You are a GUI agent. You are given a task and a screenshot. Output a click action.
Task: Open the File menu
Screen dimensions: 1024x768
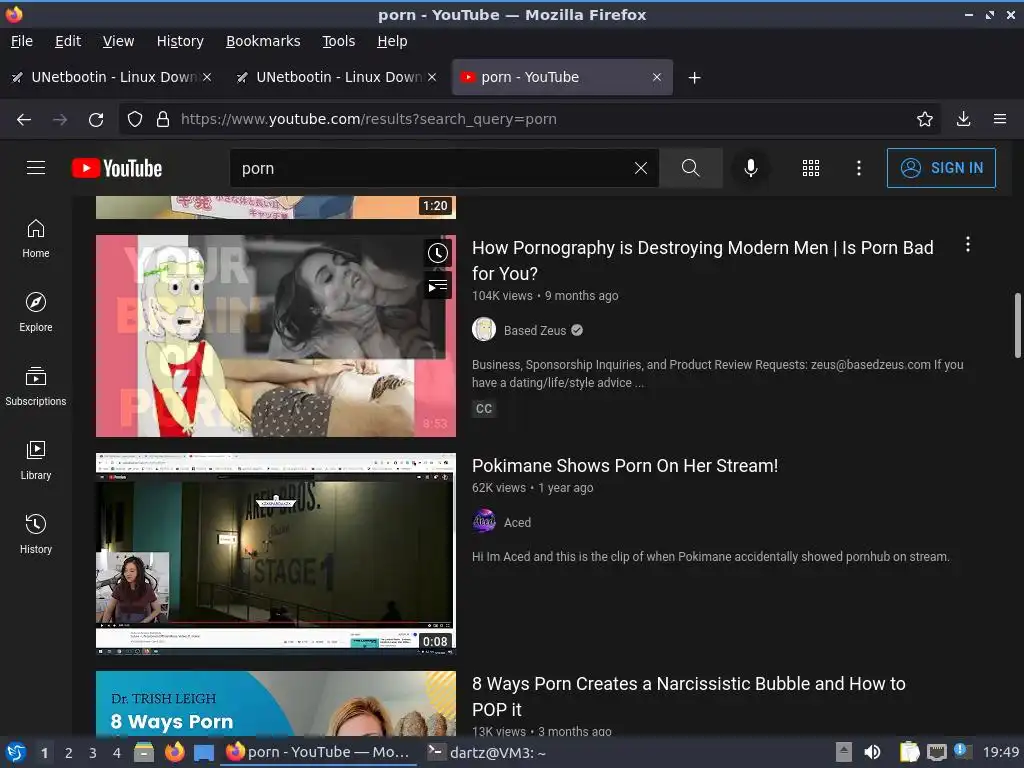22,41
